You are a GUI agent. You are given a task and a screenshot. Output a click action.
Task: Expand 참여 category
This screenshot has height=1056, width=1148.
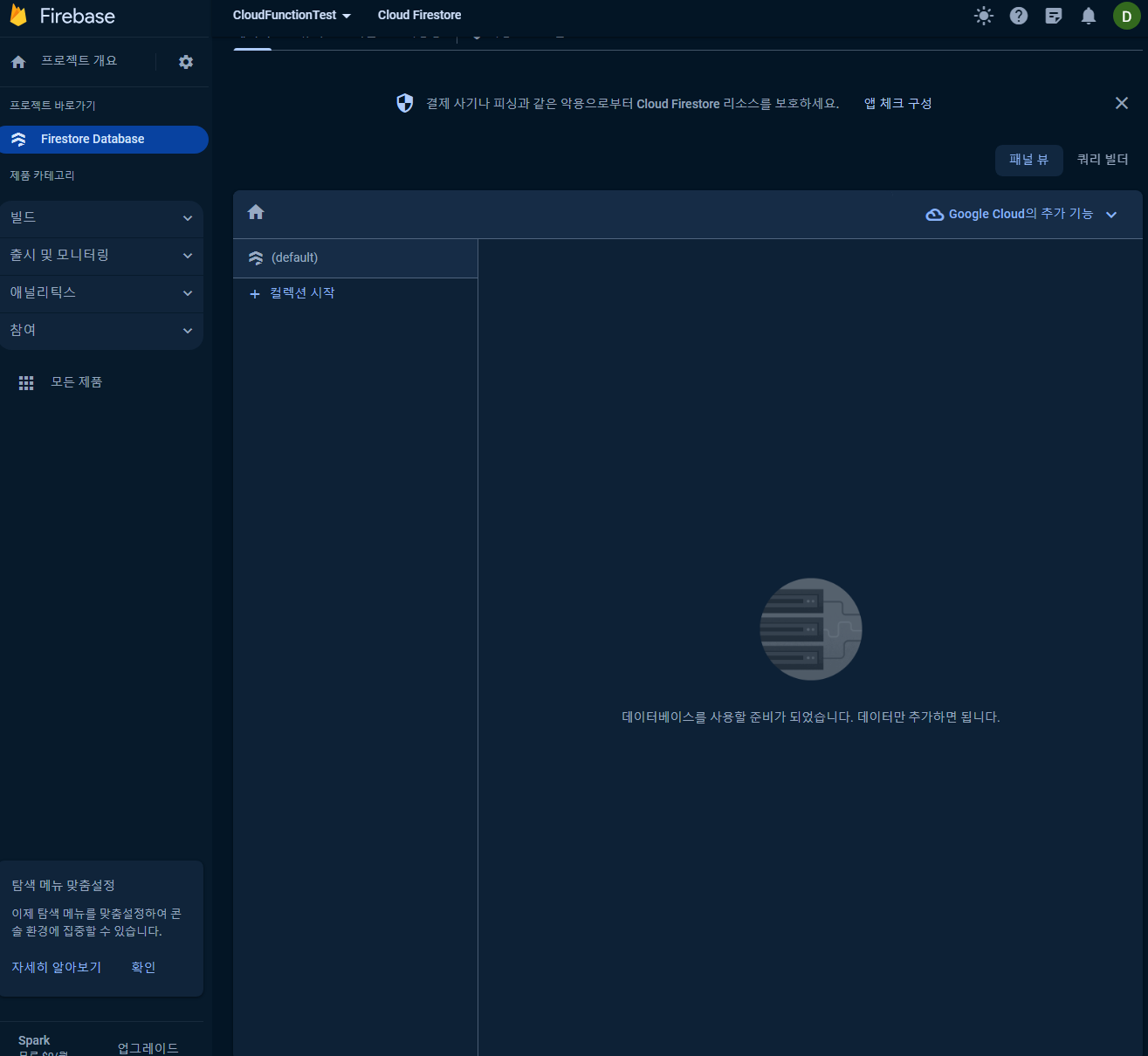pos(101,331)
